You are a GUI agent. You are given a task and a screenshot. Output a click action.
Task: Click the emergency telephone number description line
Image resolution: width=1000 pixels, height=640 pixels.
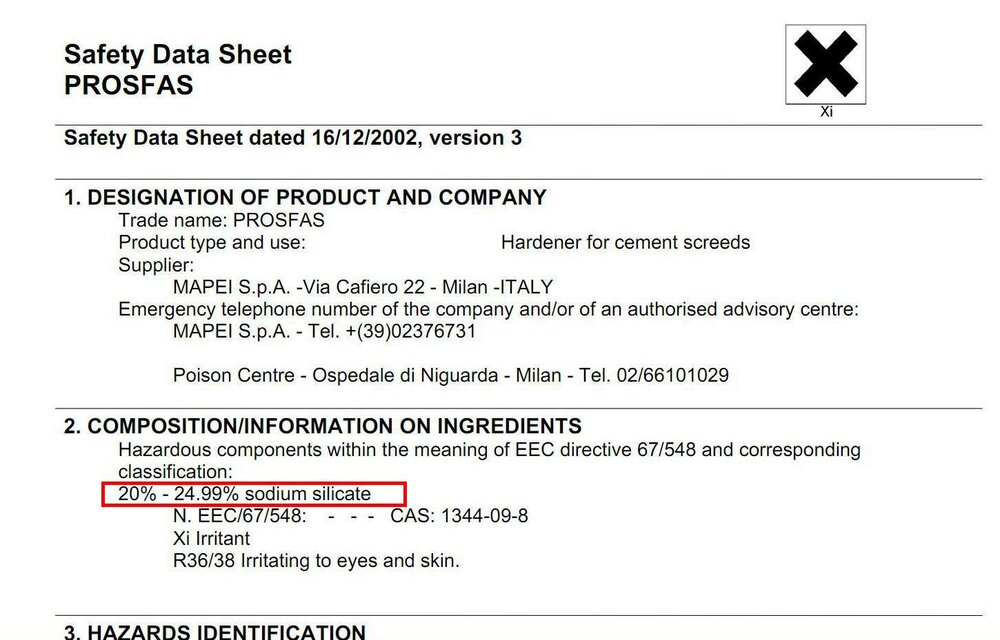(x=488, y=309)
